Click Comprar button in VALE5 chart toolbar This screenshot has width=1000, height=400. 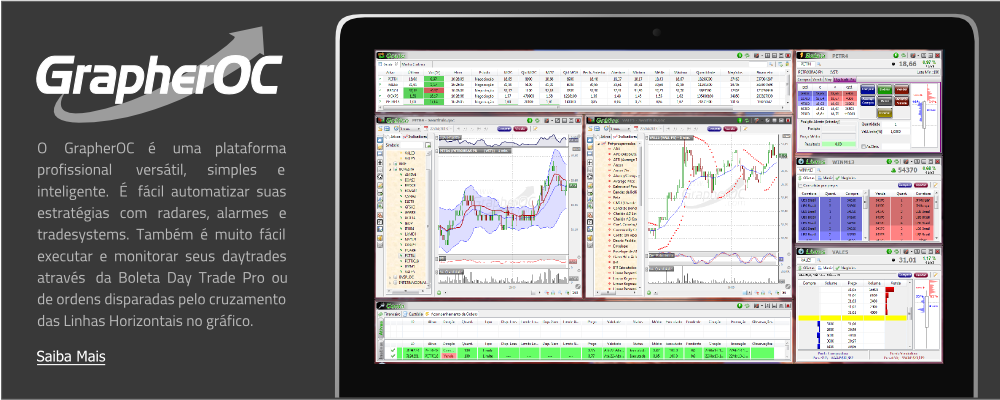coord(714,128)
